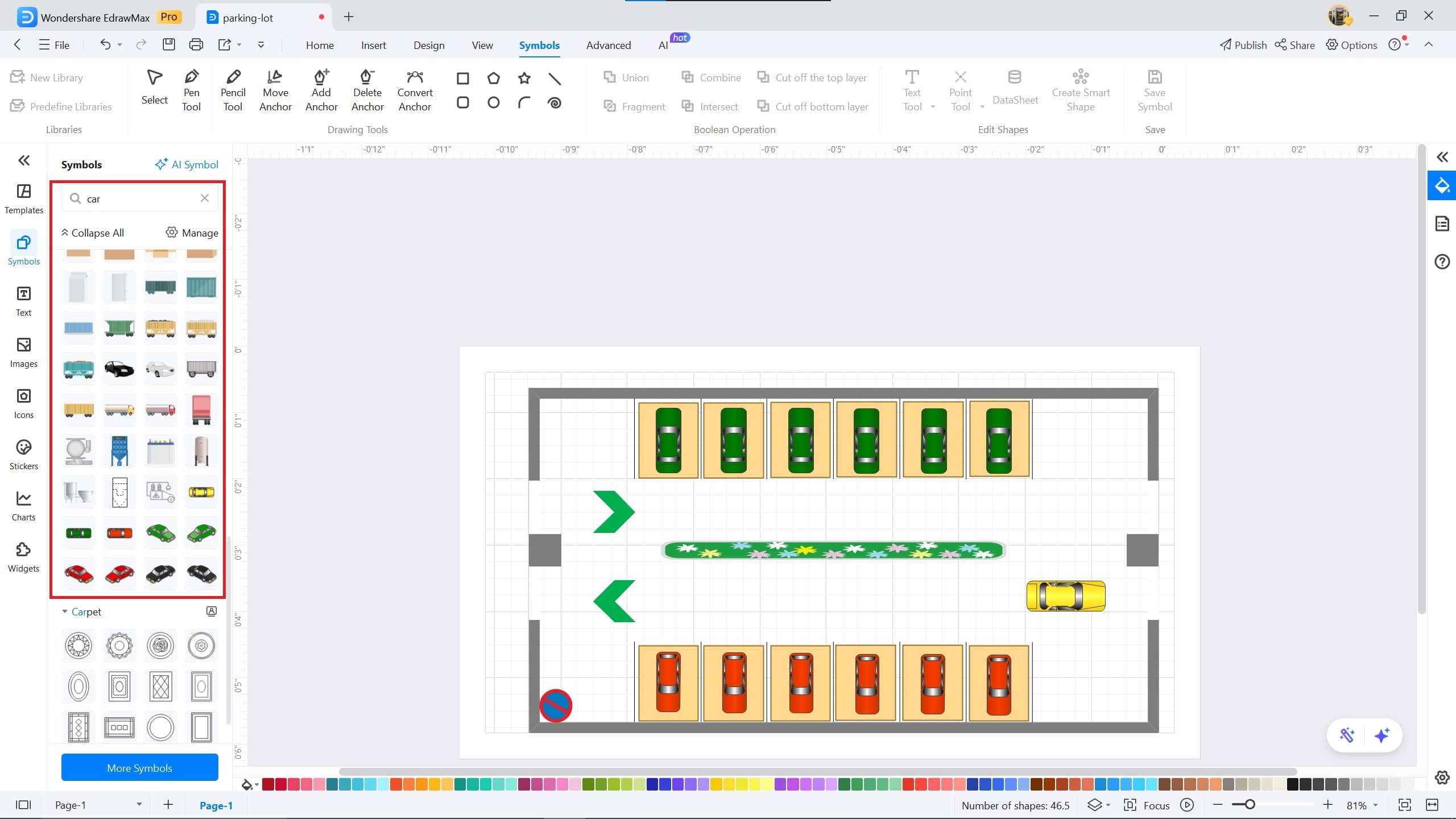
Task: Select the Pen Tool
Action: 192,91
